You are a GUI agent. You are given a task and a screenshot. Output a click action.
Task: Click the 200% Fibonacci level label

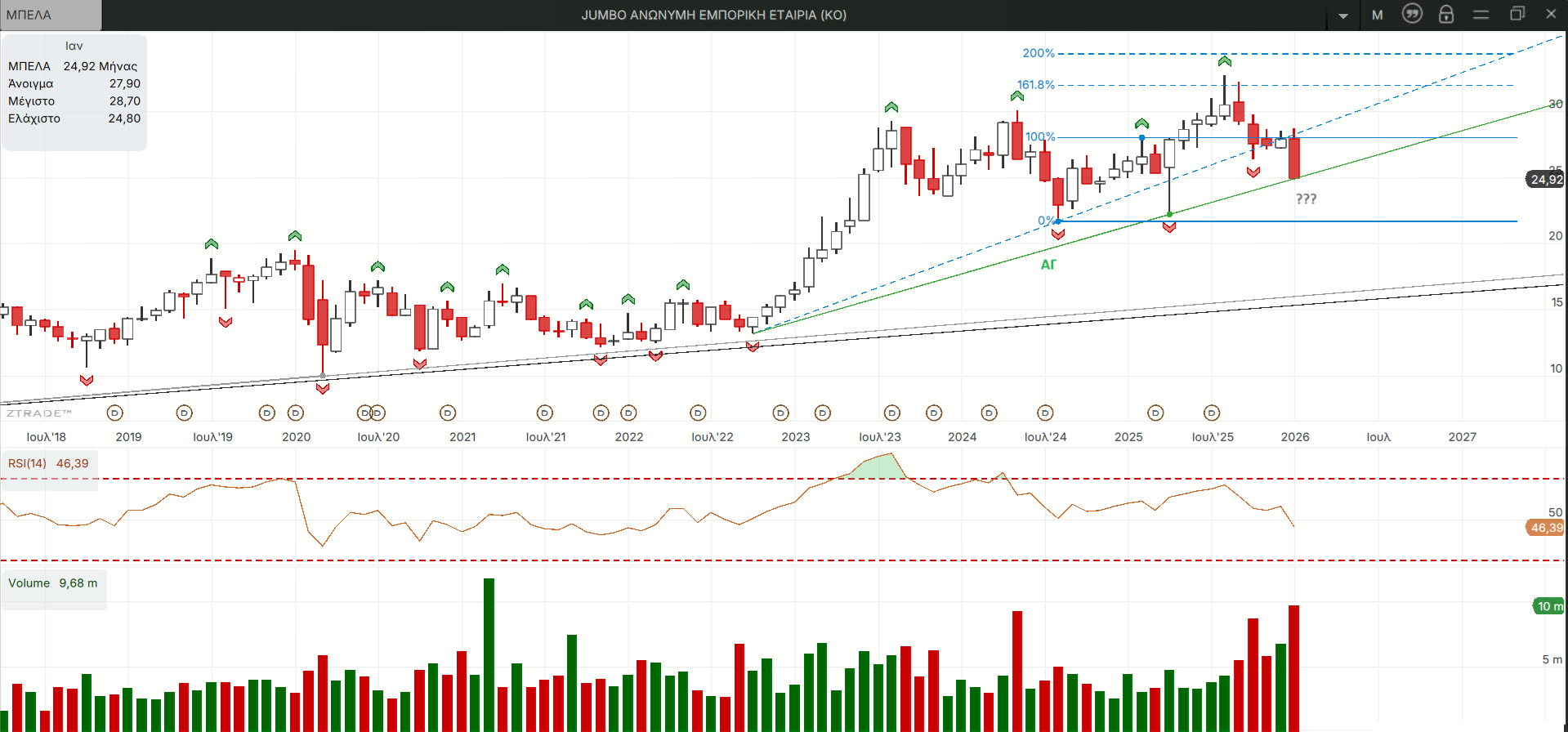coord(1039,53)
